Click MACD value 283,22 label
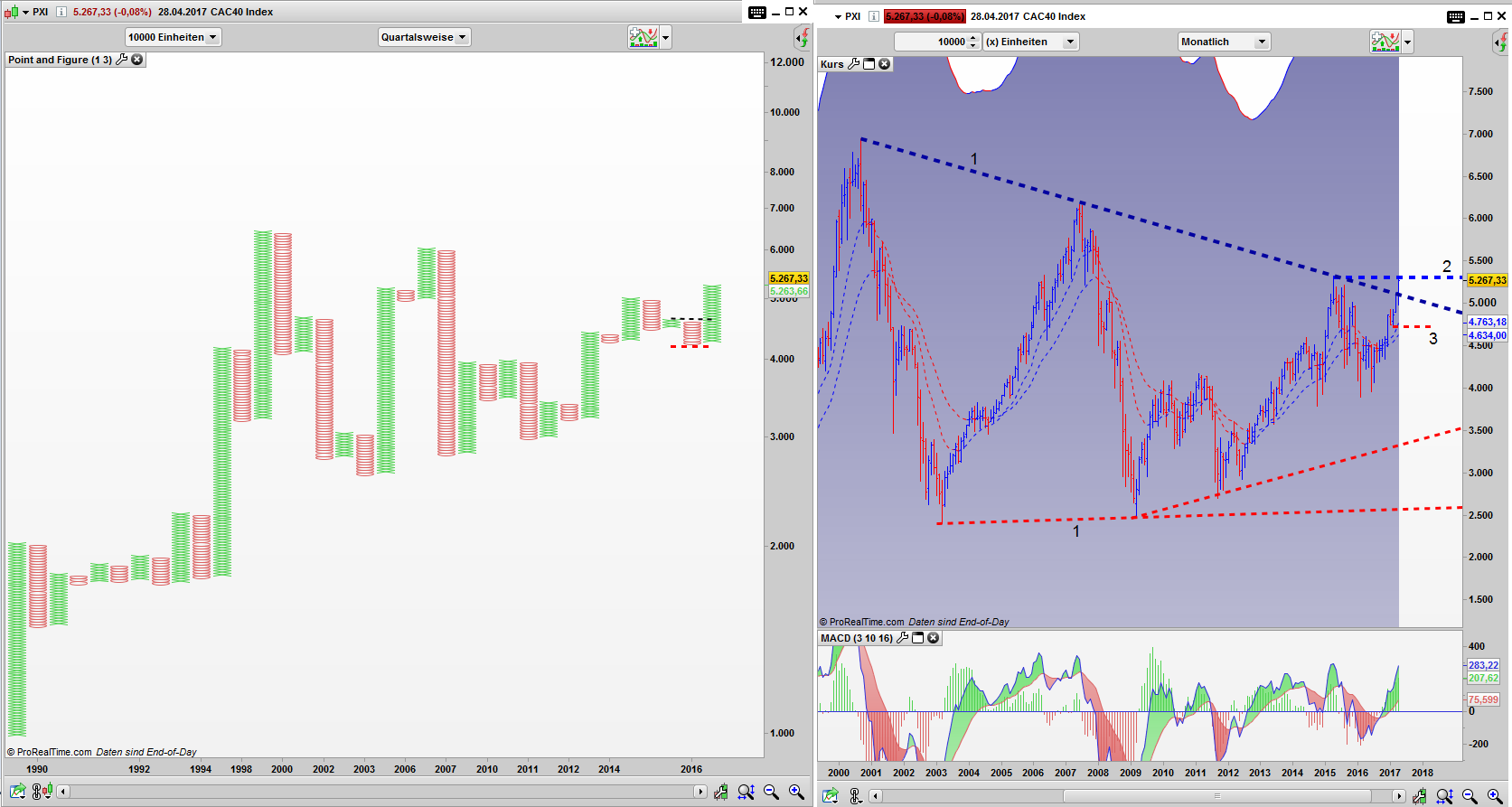The width and height of the screenshot is (1512, 807). tap(1483, 665)
